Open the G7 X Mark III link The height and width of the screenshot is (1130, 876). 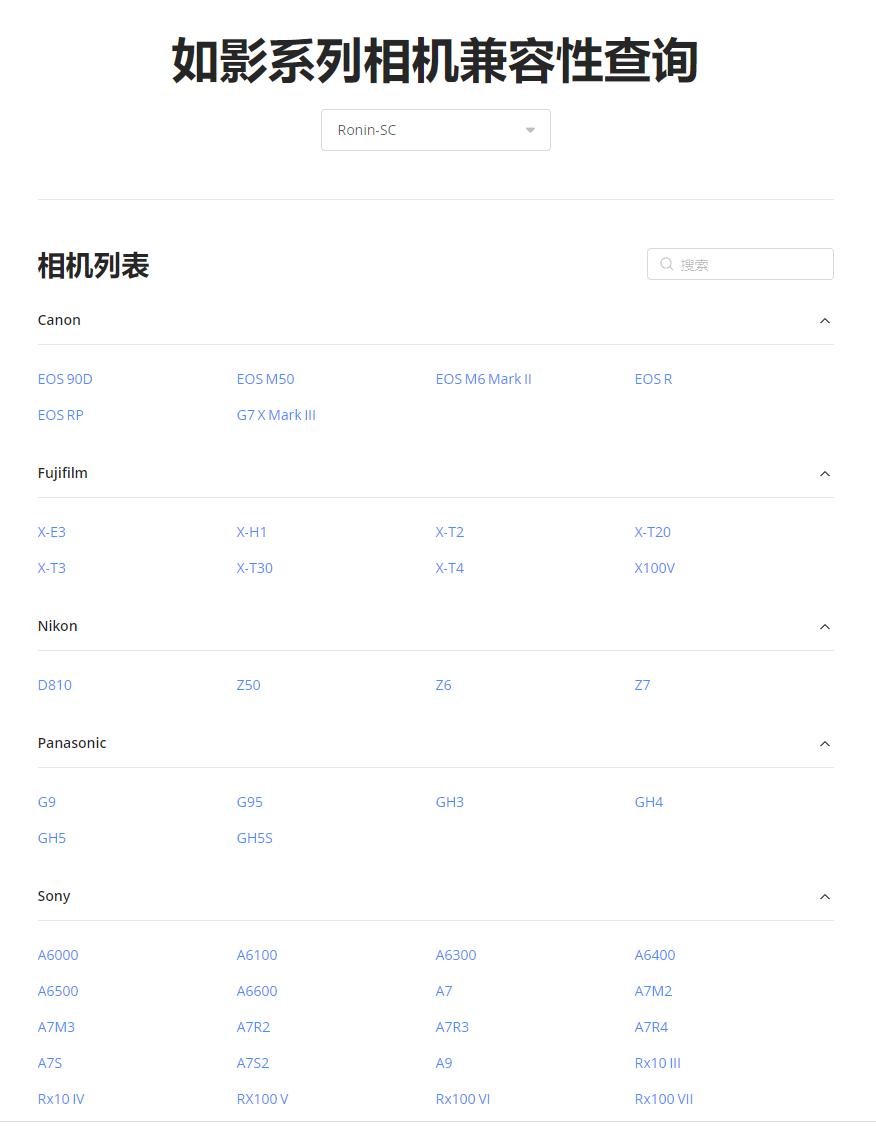276,415
